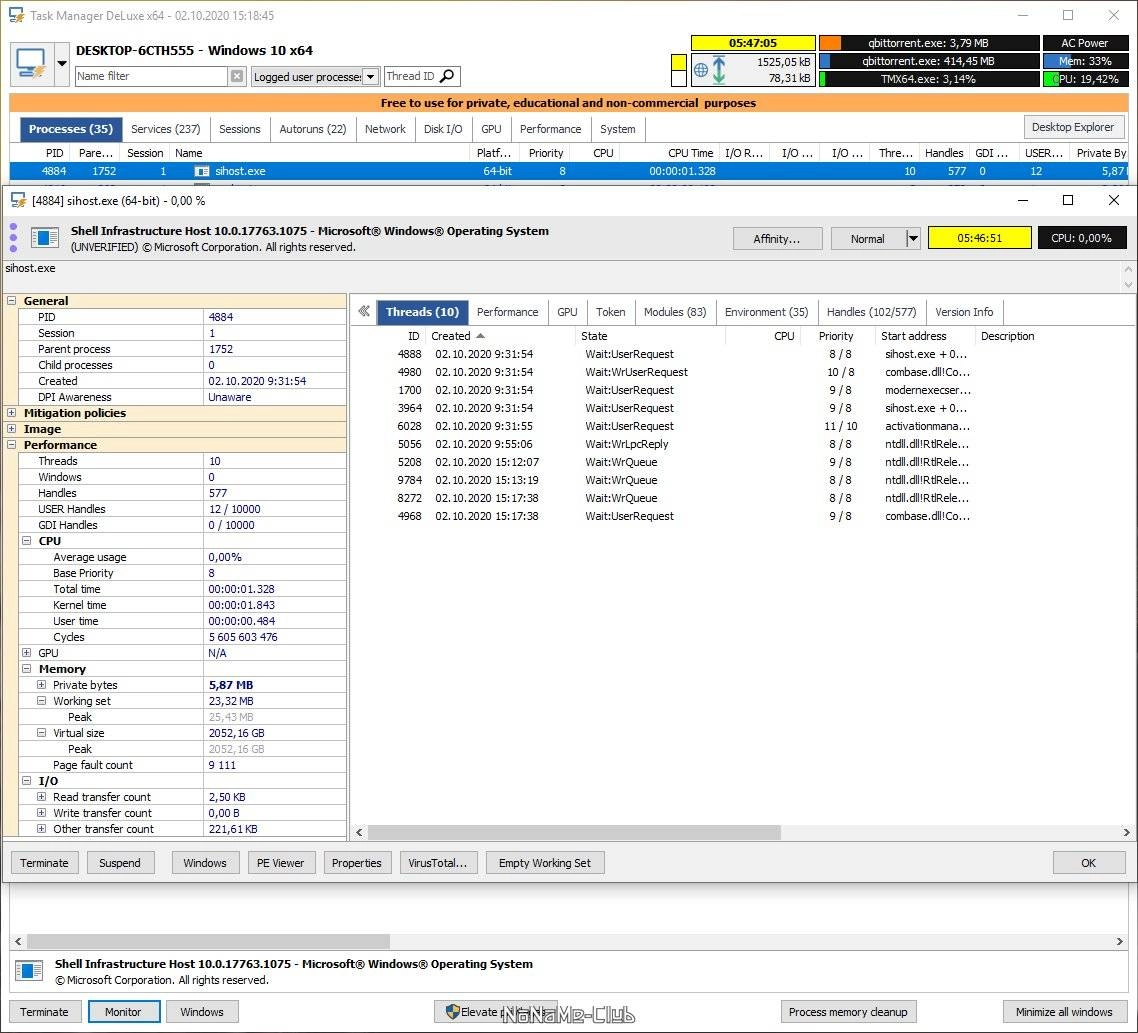Collapse the Performance section in the properties tree
Viewport: 1138px width, 1033px height.
[12, 444]
